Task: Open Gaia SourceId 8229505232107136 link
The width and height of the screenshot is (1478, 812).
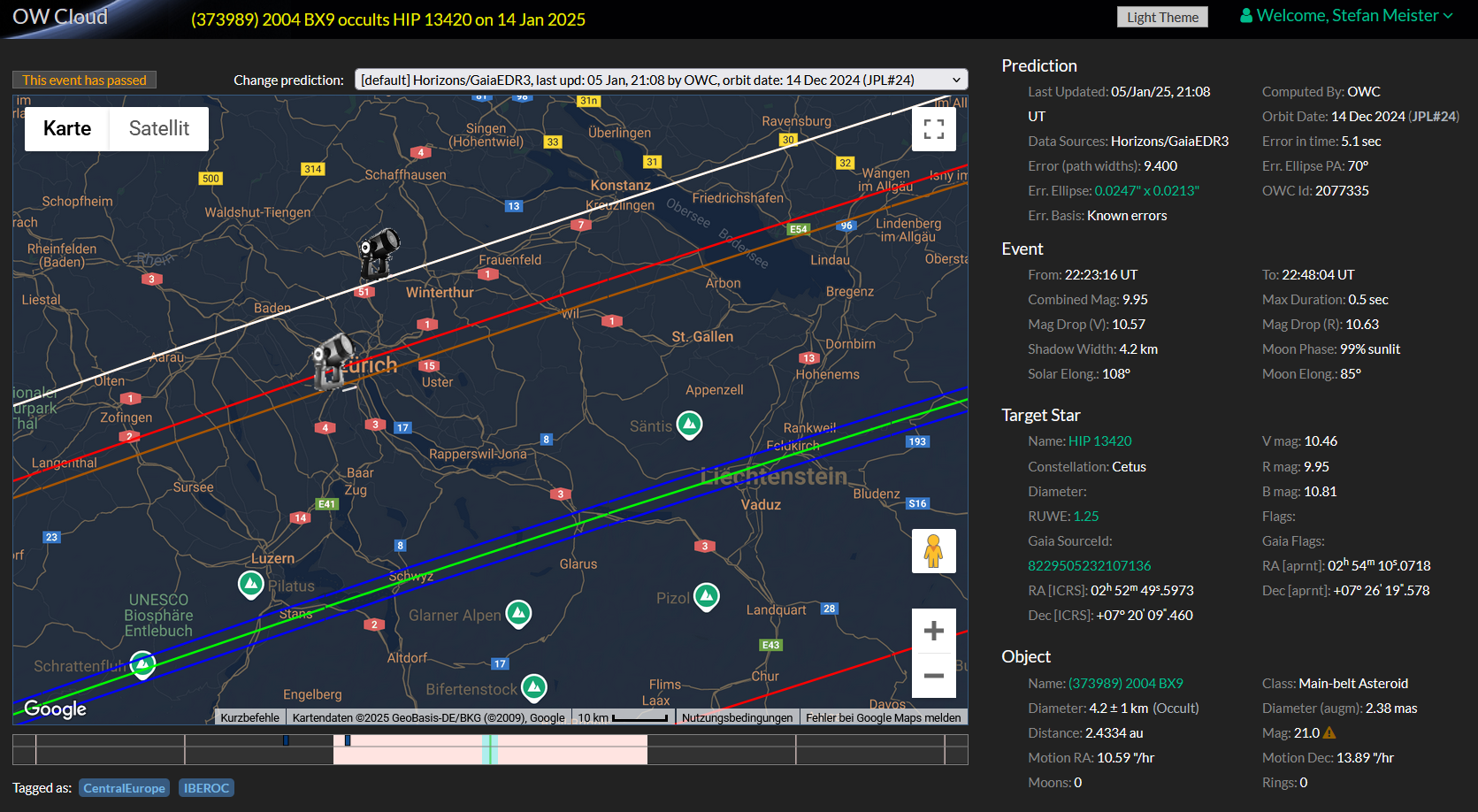Action: point(1090,566)
